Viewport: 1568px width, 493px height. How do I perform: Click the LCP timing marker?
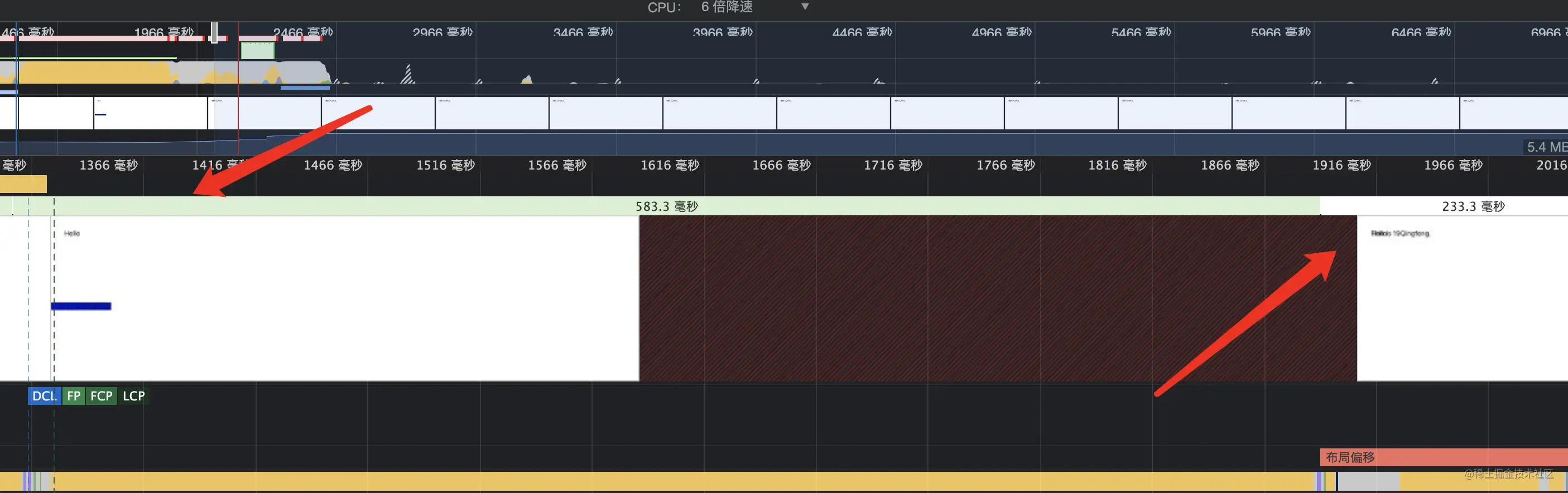pyautogui.click(x=133, y=396)
